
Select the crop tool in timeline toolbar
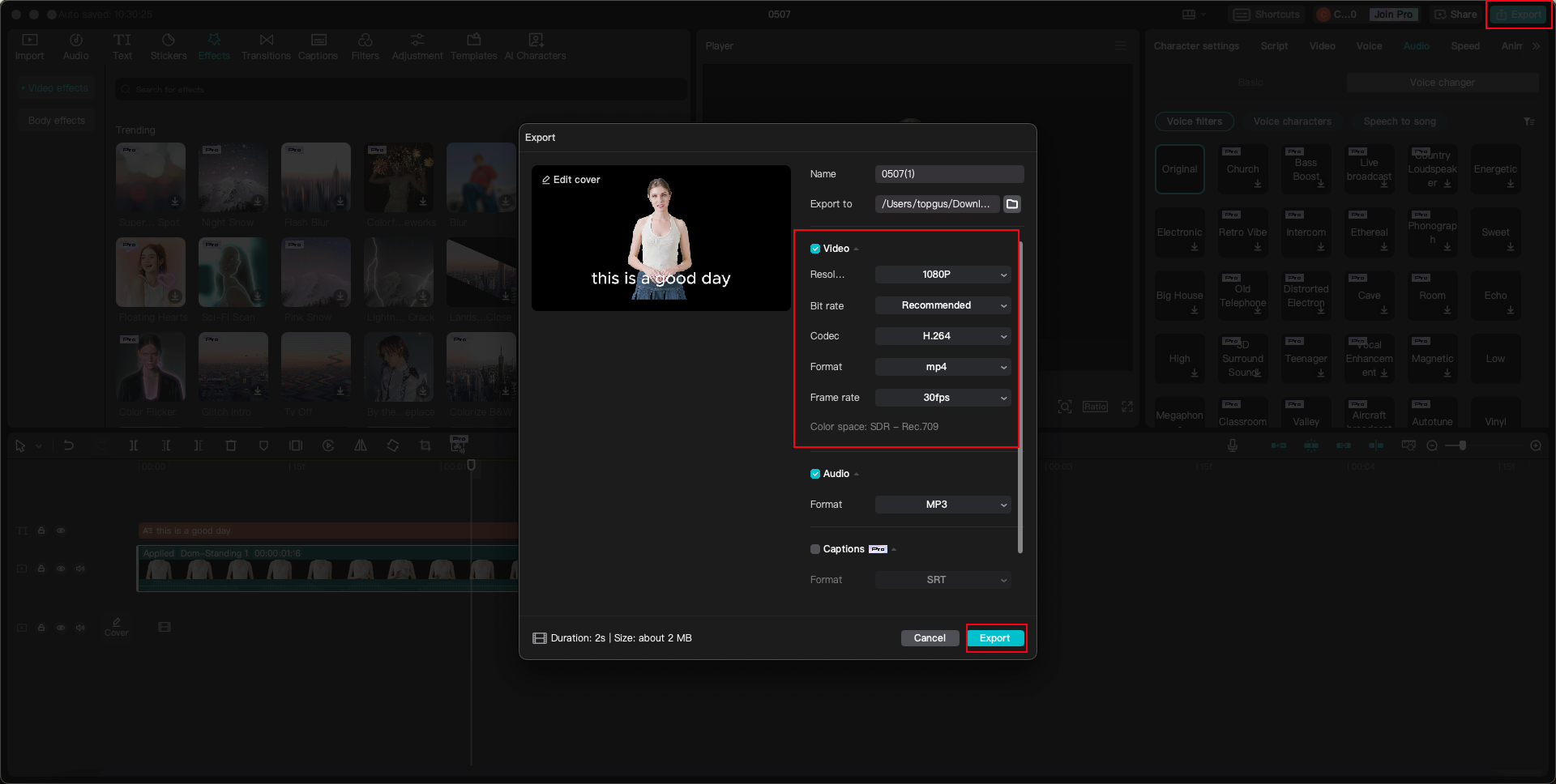tap(425, 445)
